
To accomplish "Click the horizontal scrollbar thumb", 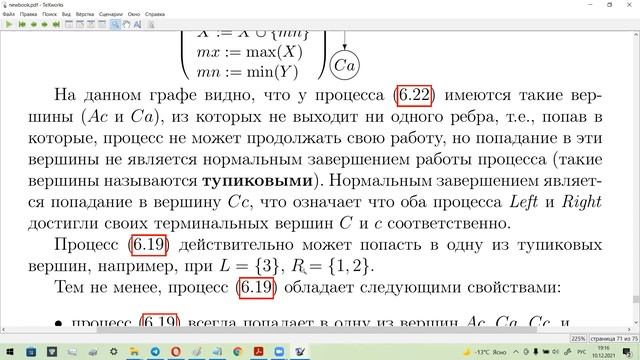I will pos(316,330).
